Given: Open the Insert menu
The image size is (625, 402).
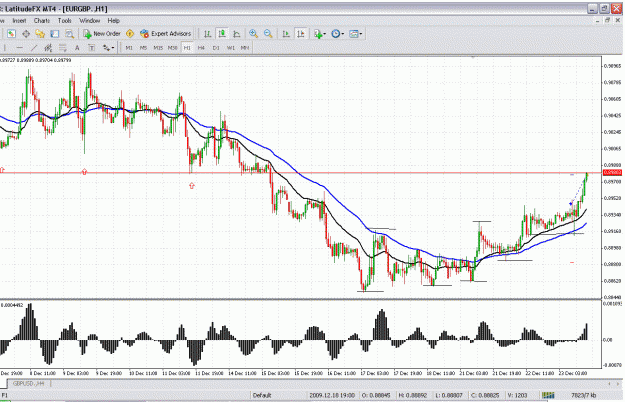Looking at the screenshot, I should click(x=19, y=21).
